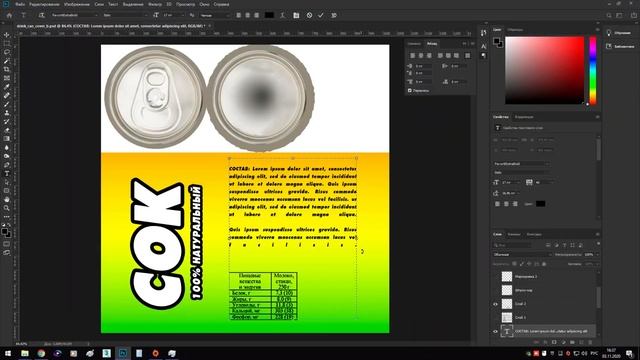
Task: Select the Move tool
Action: click(x=7, y=35)
